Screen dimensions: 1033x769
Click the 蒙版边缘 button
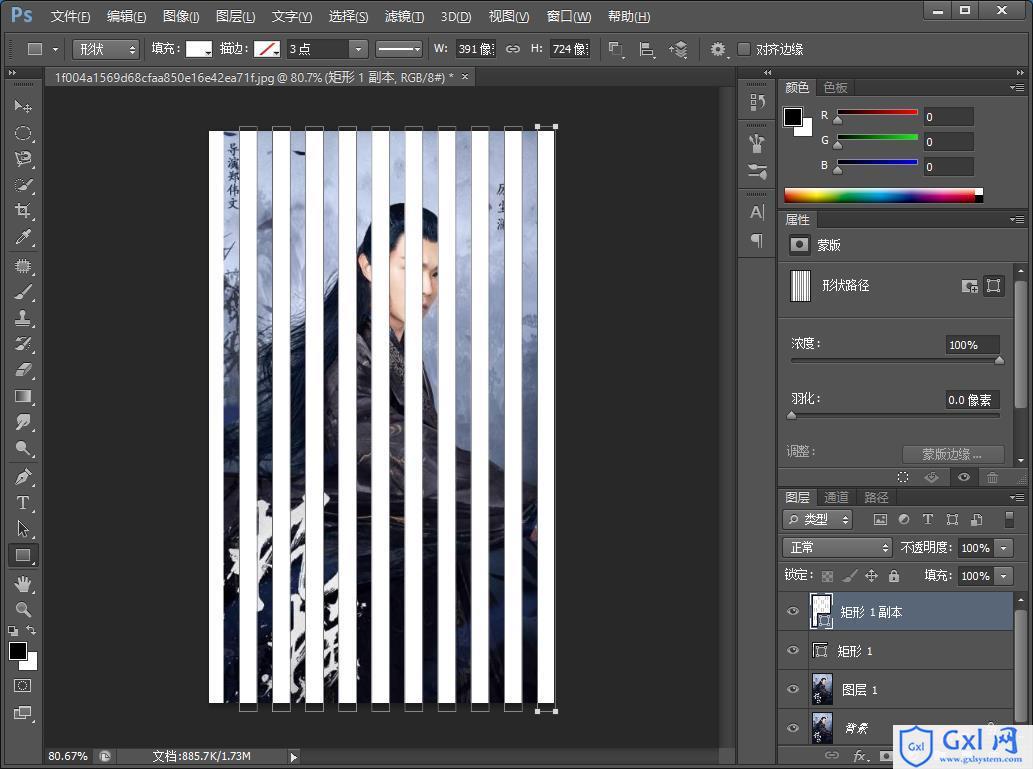pyautogui.click(x=953, y=454)
